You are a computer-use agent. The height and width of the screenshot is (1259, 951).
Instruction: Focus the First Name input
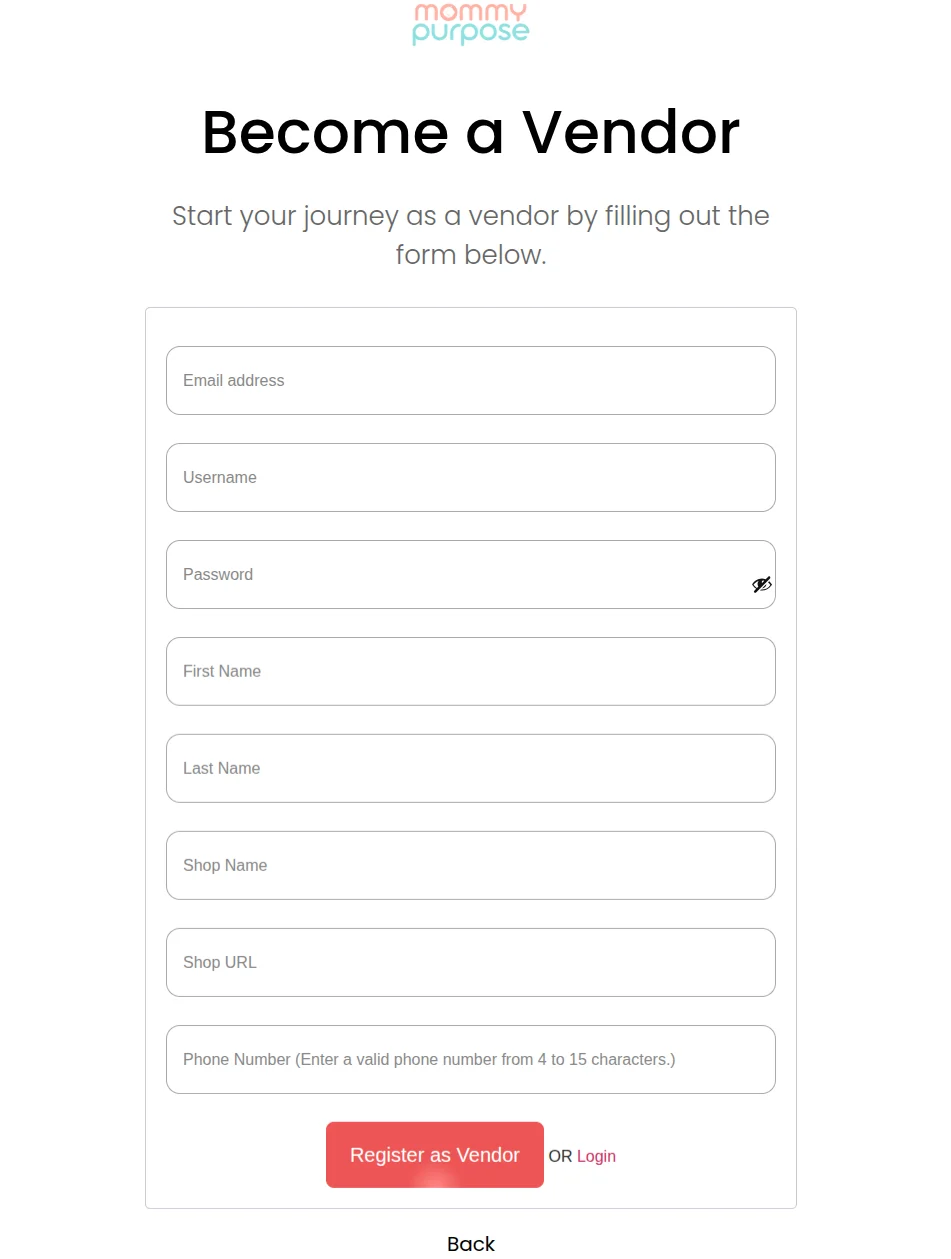tap(470, 671)
